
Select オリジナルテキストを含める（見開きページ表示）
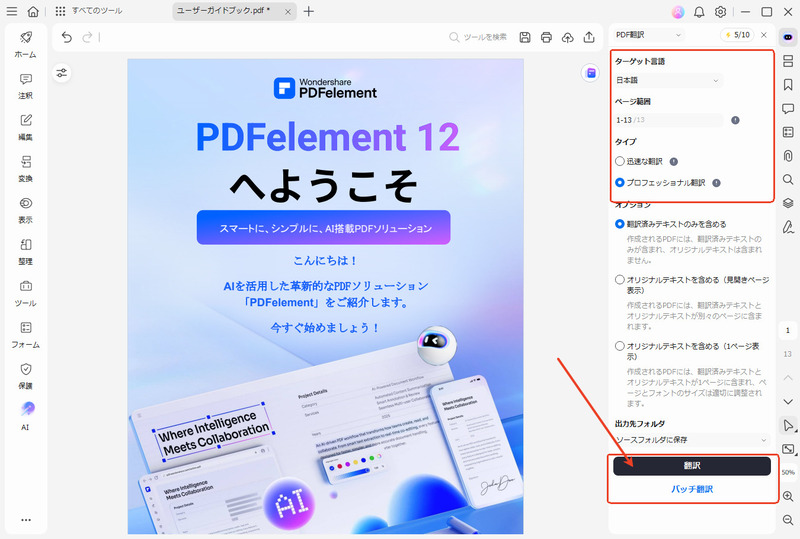point(619,279)
